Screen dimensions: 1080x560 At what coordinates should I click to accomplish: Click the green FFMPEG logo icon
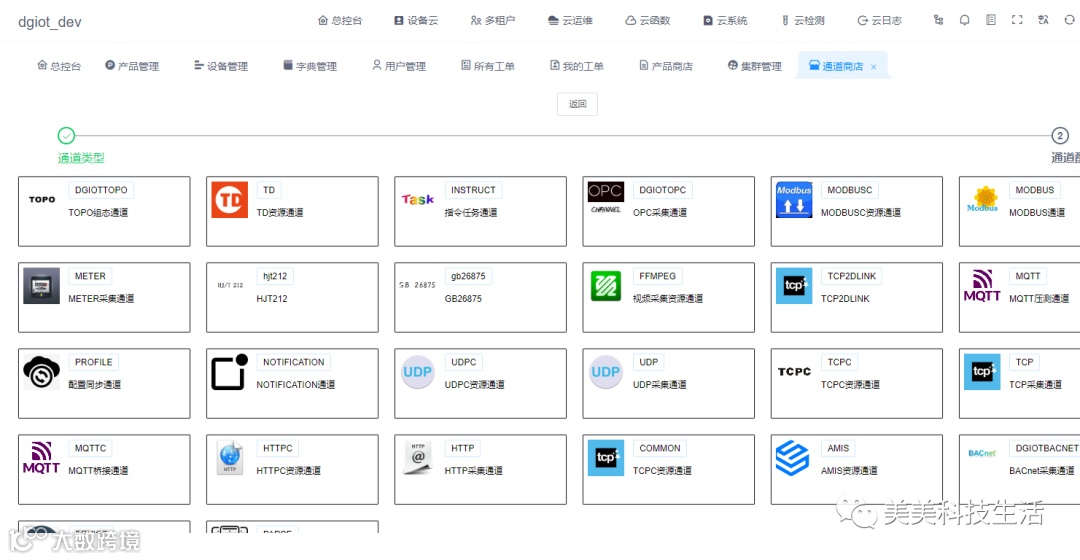point(605,286)
